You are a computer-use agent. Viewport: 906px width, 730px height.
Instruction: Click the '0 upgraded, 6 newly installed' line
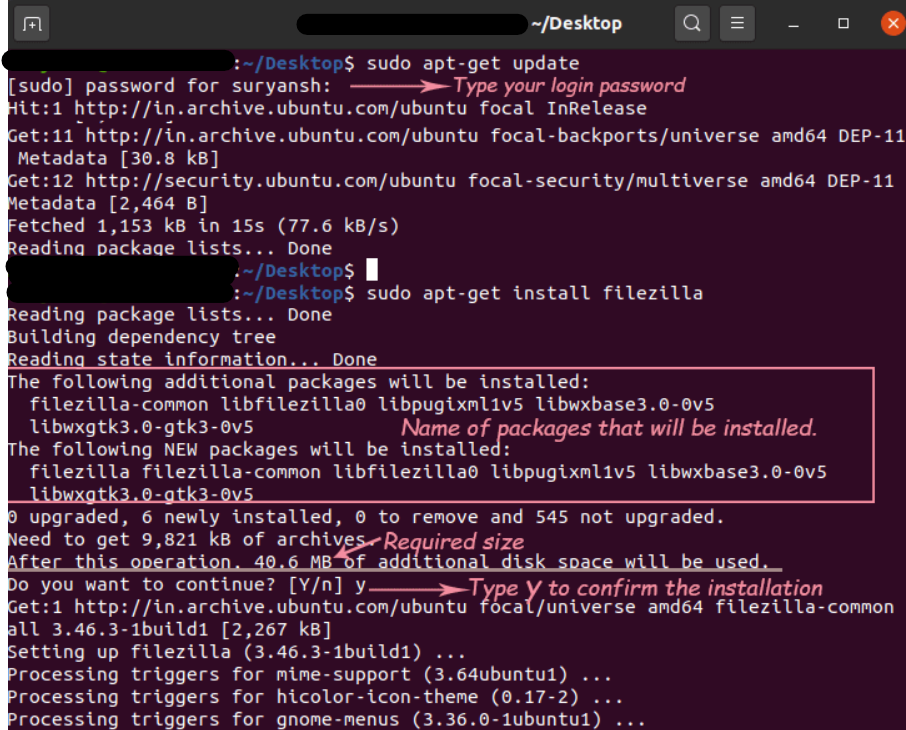(366, 517)
